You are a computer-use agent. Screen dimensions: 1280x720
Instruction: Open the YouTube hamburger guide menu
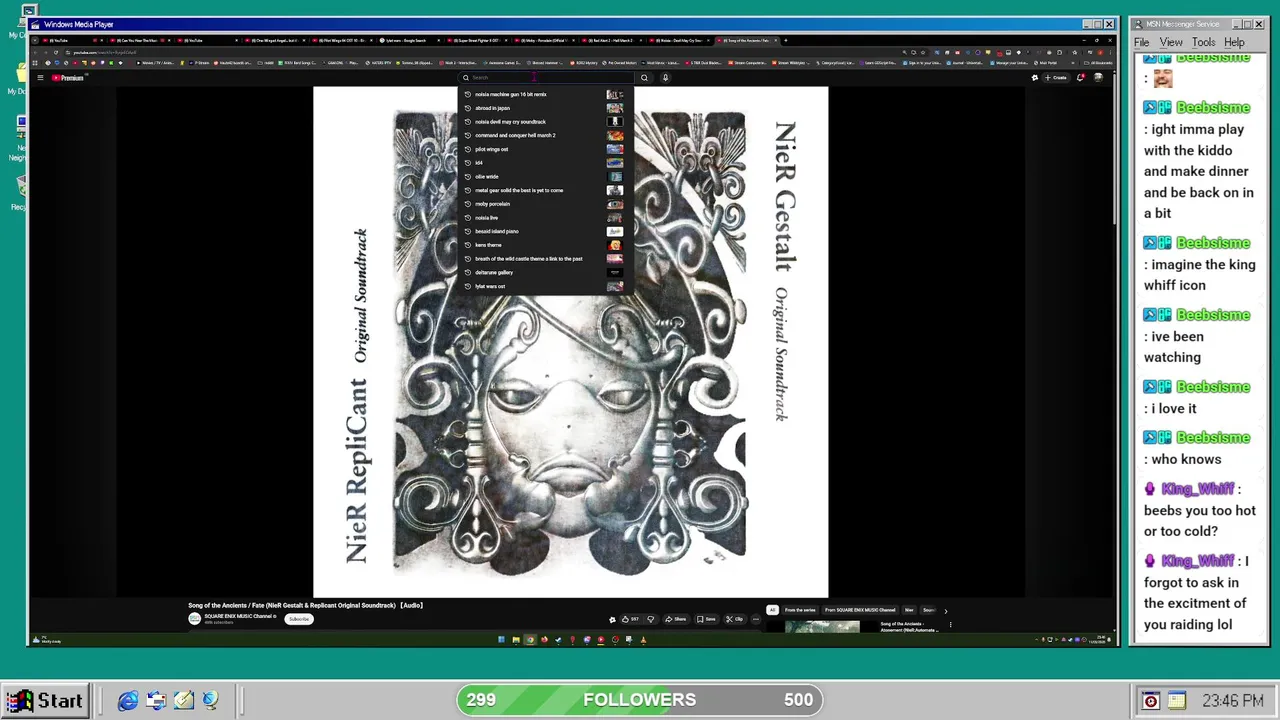pyautogui.click(x=41, y=77)
